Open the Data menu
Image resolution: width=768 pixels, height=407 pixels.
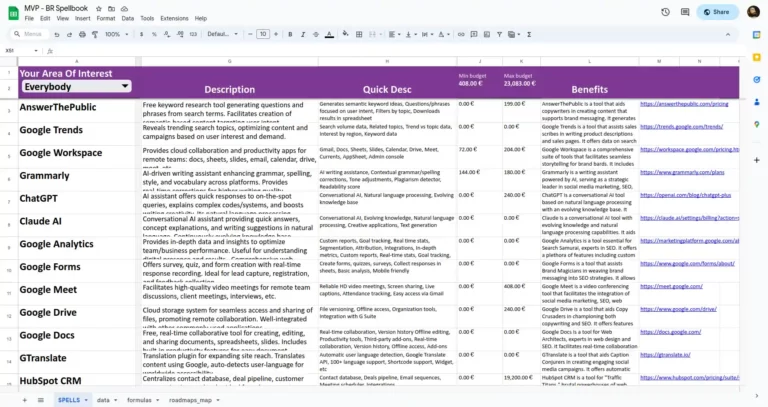coord(128,18)
